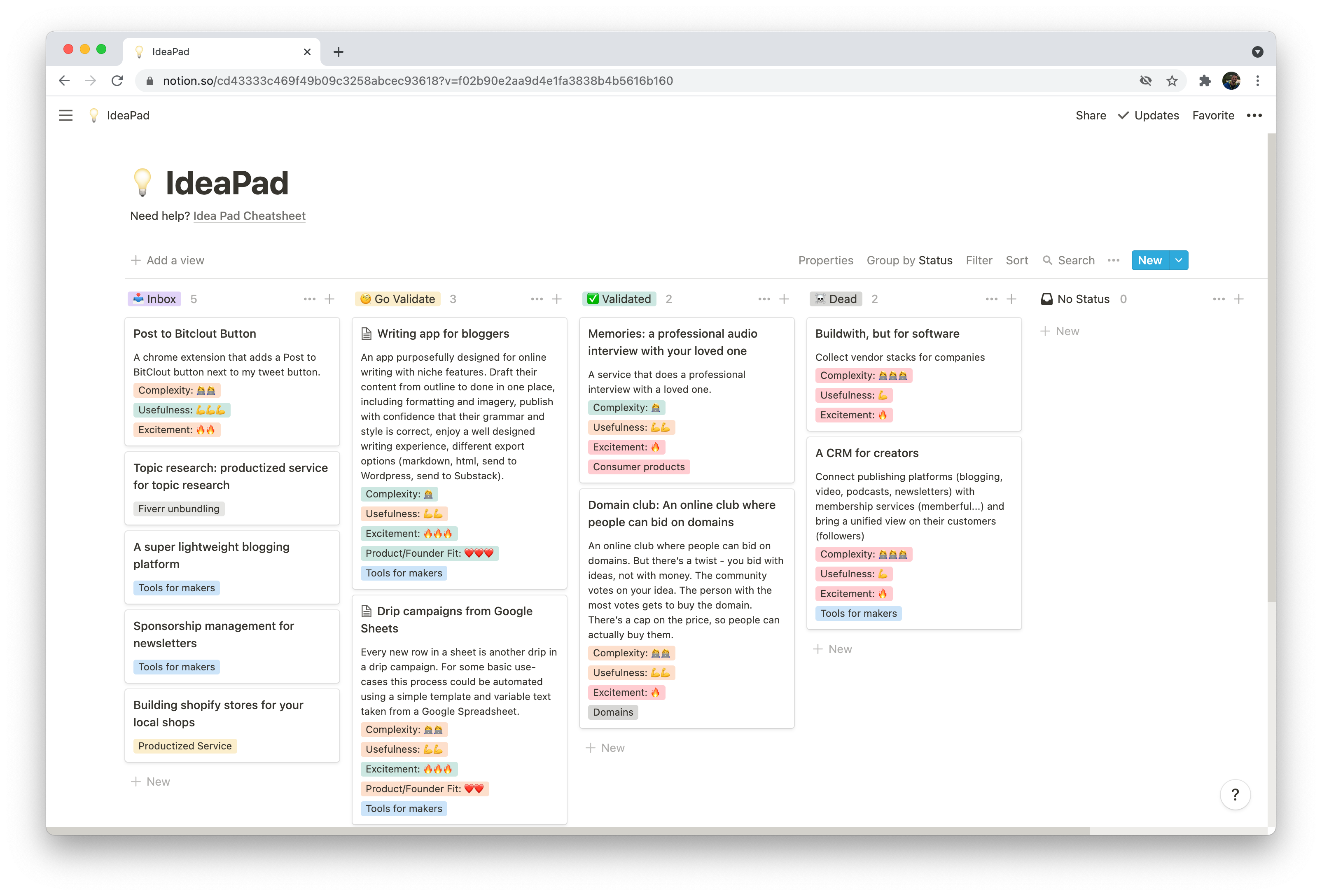This screenshot has width=1322, height=896.
Task: Click the ••• page options at top right
Action: [1254, 115]
